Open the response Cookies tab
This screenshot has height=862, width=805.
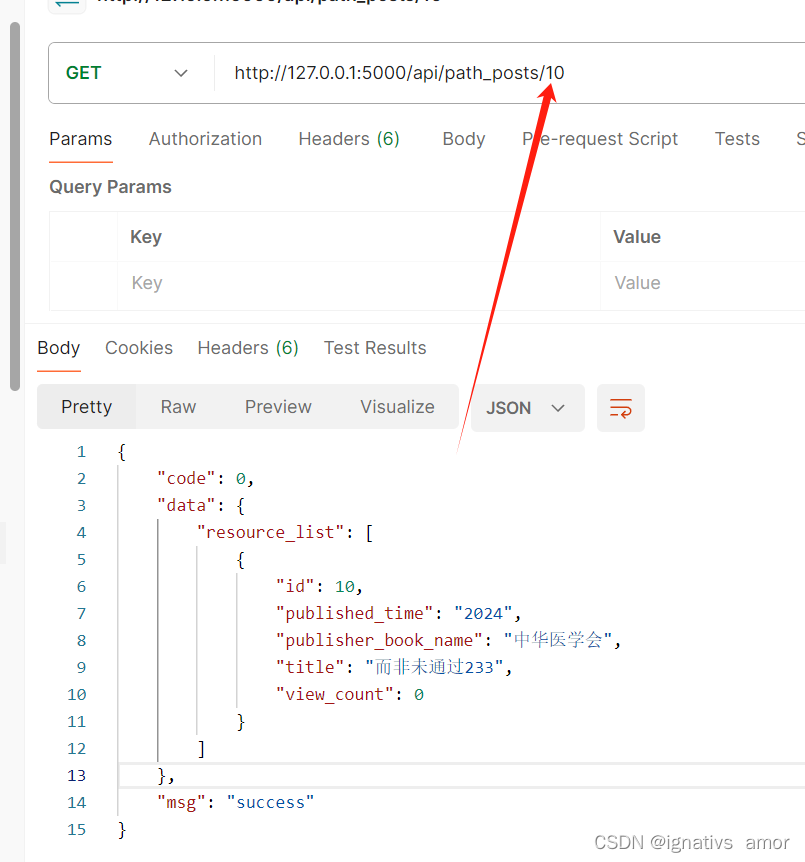tap(139, 348)
